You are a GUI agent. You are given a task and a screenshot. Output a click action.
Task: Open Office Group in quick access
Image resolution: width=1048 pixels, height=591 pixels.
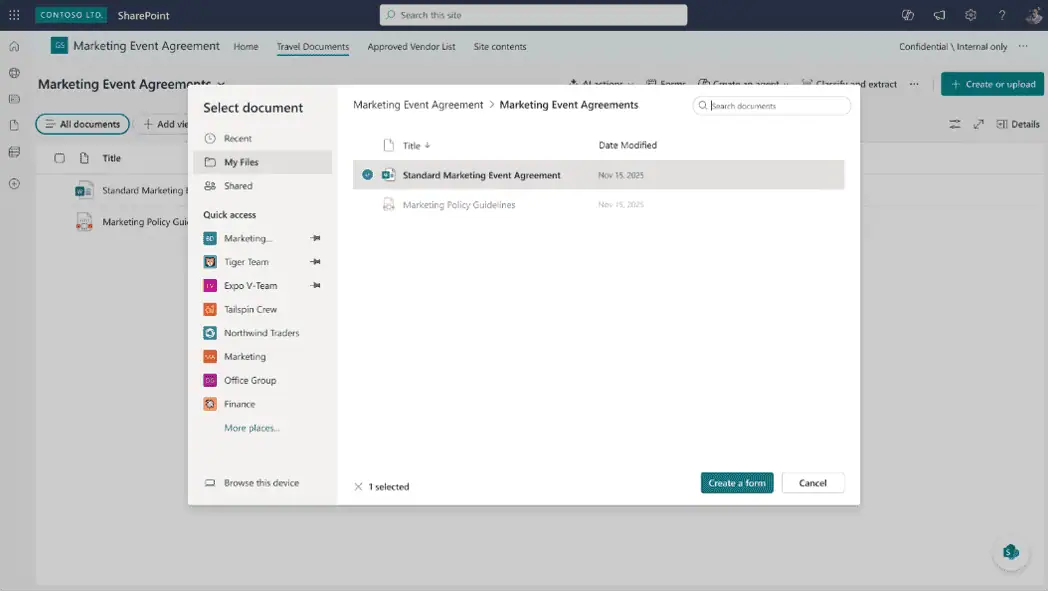coord(250,380)
